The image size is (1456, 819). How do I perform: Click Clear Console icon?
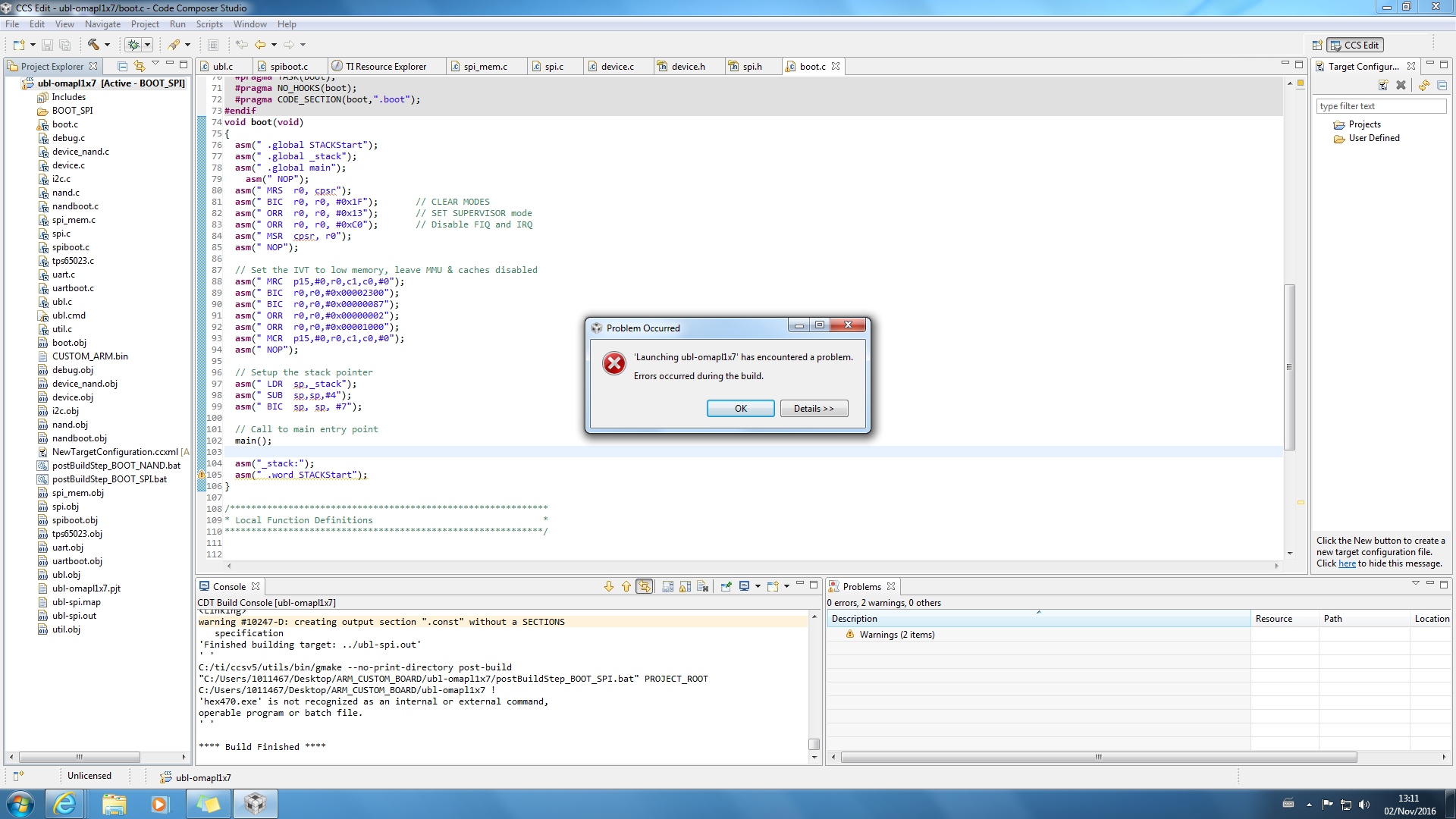(x=702, y=586)
